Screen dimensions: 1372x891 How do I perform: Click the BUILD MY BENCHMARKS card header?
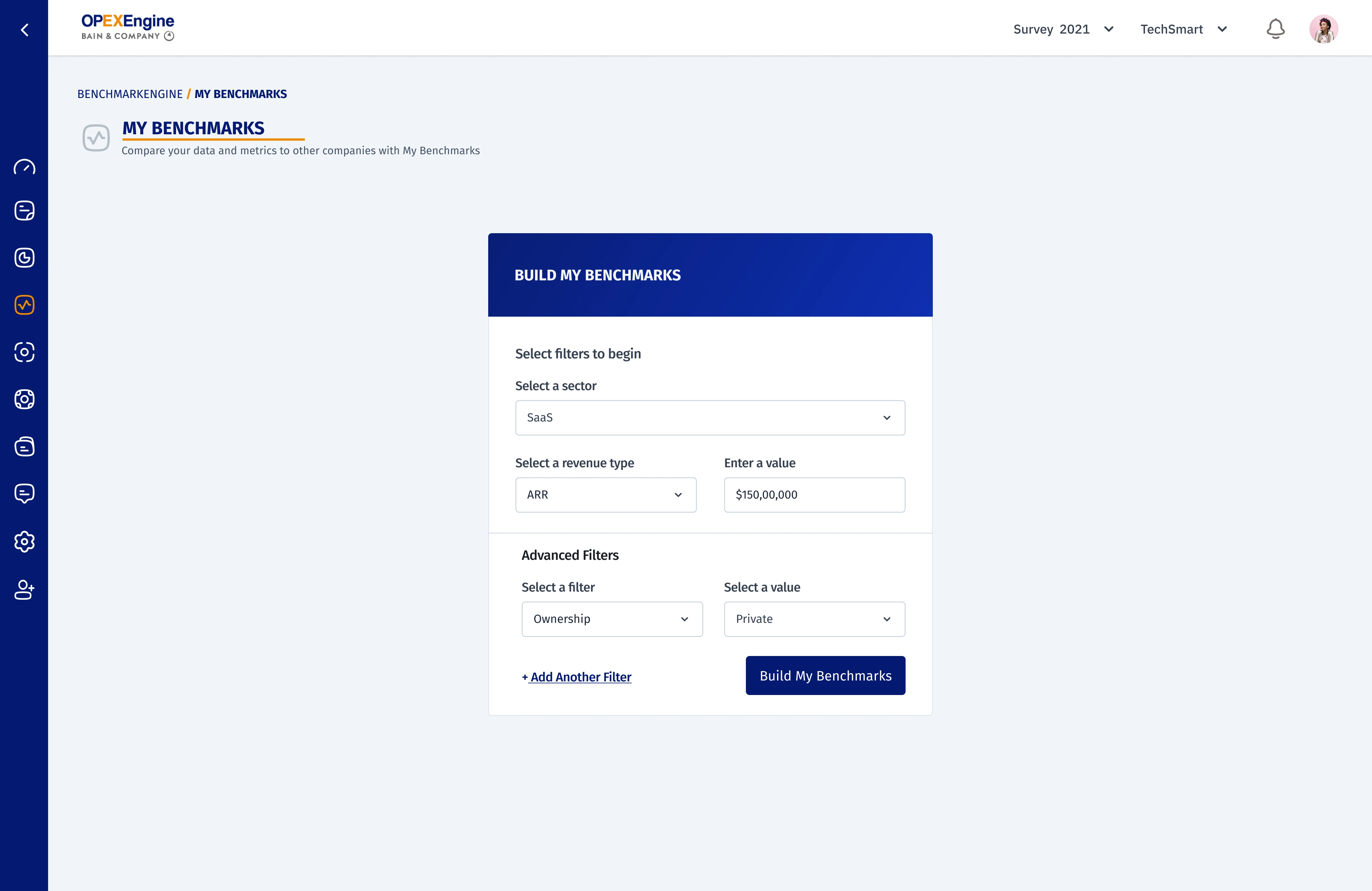tap(710, 275)
